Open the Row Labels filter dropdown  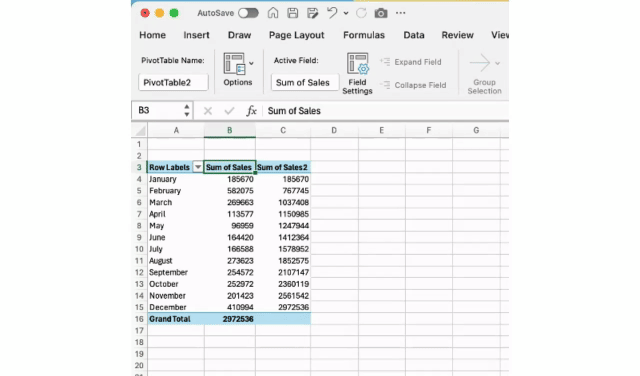click(x=198, y=167)
